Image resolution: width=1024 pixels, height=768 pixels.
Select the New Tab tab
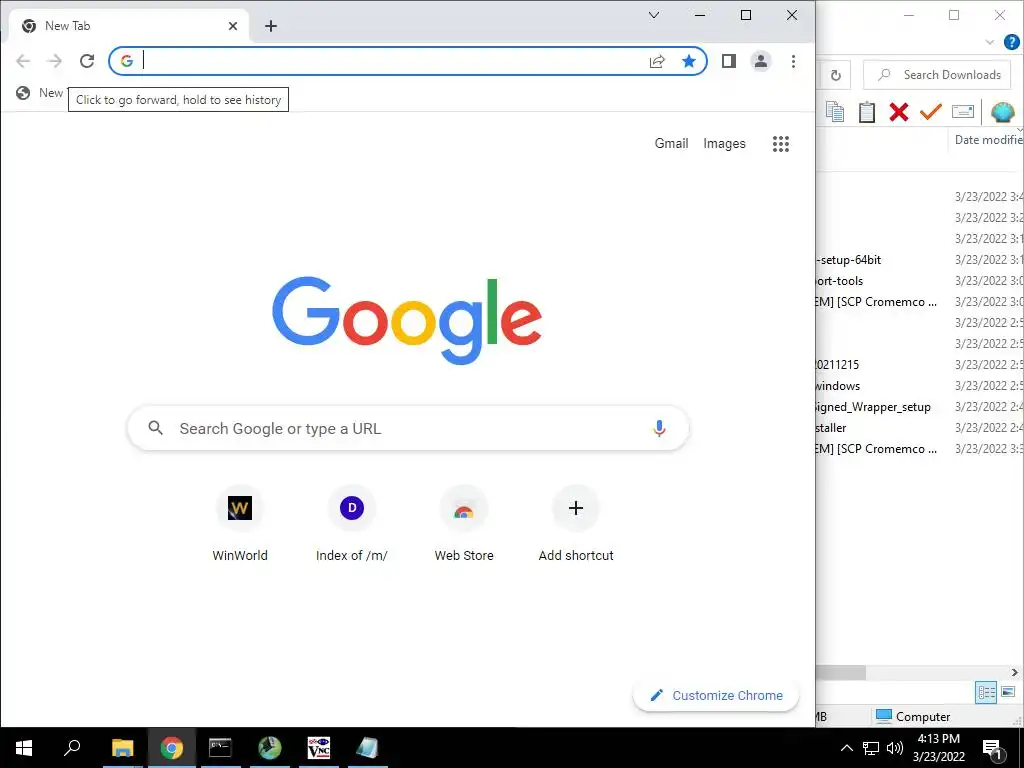coord(129,26)
